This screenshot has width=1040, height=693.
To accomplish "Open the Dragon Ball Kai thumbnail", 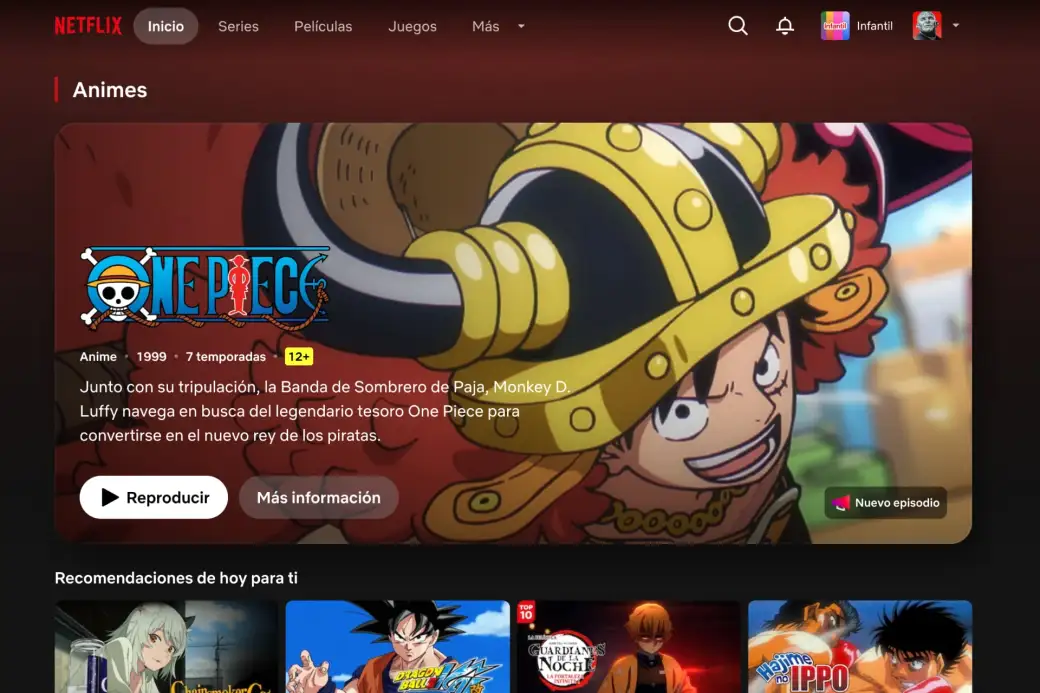I will (397, 647).
